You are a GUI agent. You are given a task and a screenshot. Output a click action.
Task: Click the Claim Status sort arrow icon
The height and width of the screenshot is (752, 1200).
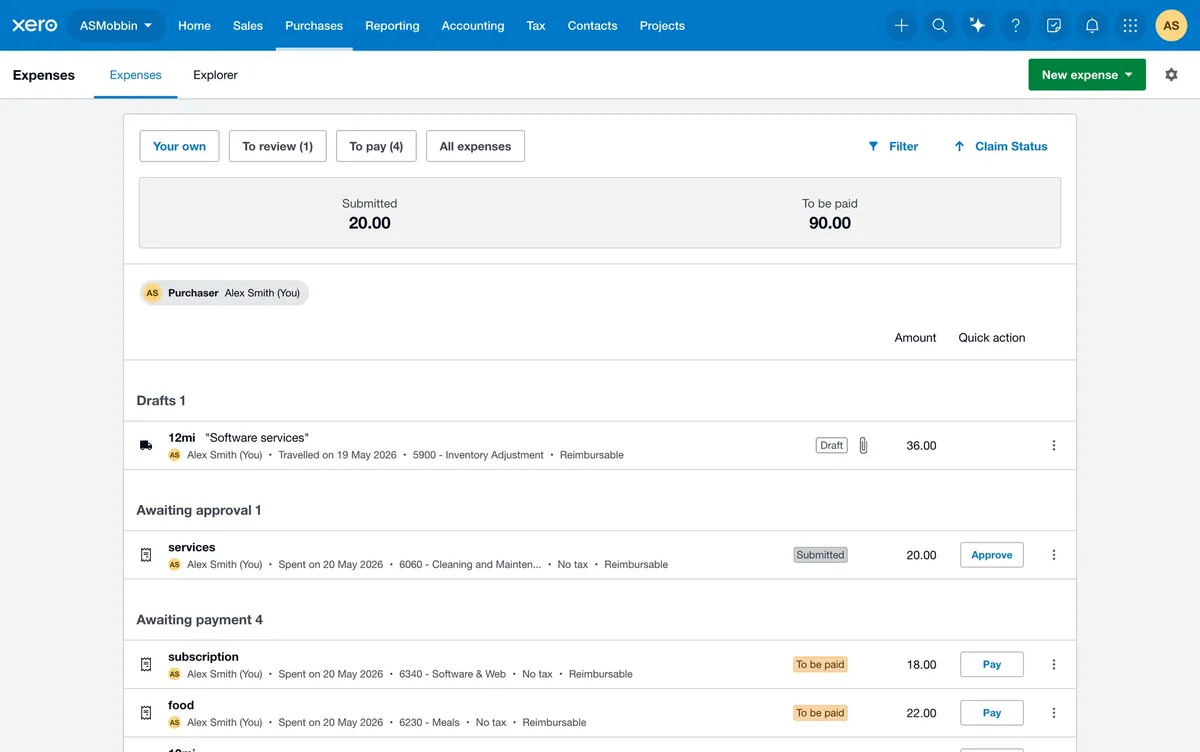959,146
